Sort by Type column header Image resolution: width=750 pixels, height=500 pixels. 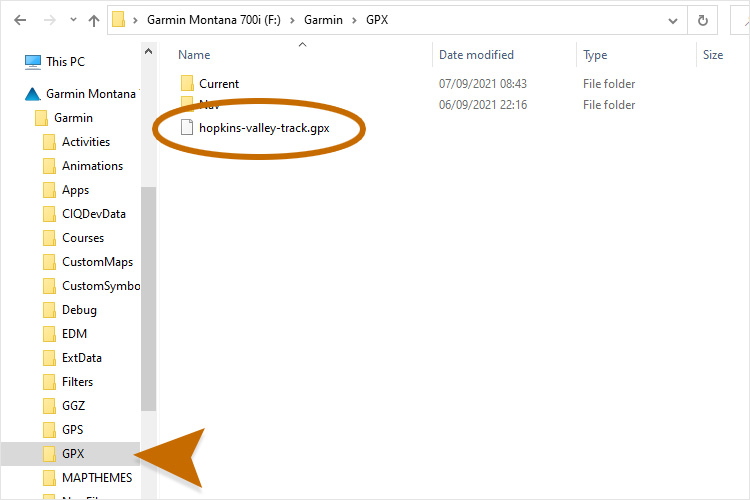(595, 55)
